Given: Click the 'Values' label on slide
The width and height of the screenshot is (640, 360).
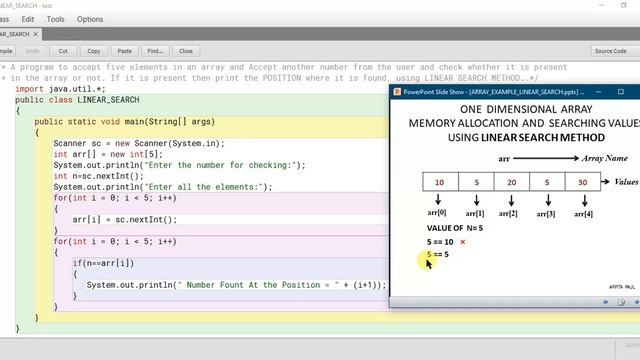Looking at the screenshot, I should [x=626, y=182].
